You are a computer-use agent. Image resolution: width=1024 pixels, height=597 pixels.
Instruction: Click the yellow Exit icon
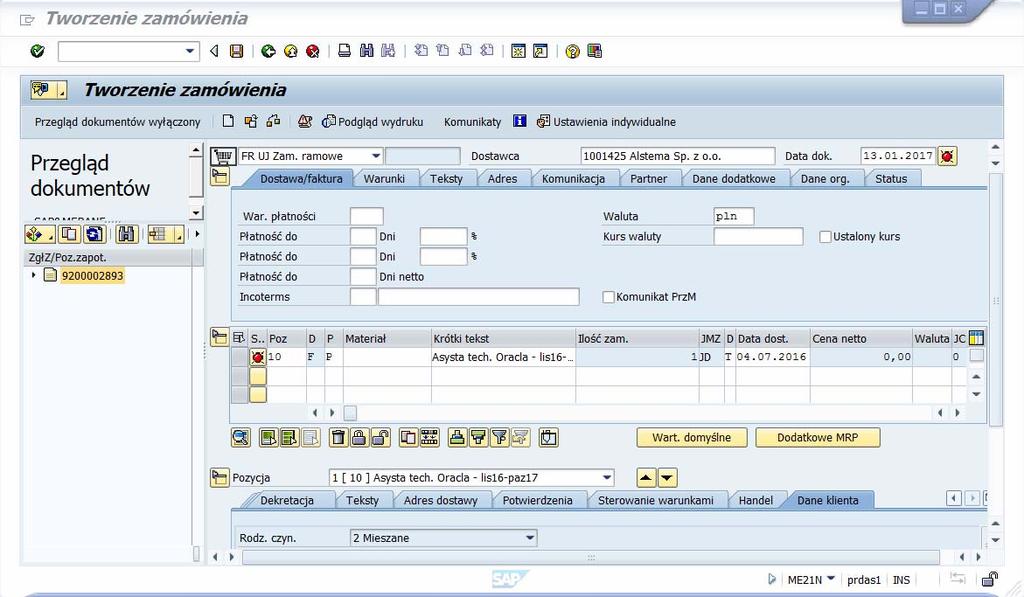click(x=291, y=51)
